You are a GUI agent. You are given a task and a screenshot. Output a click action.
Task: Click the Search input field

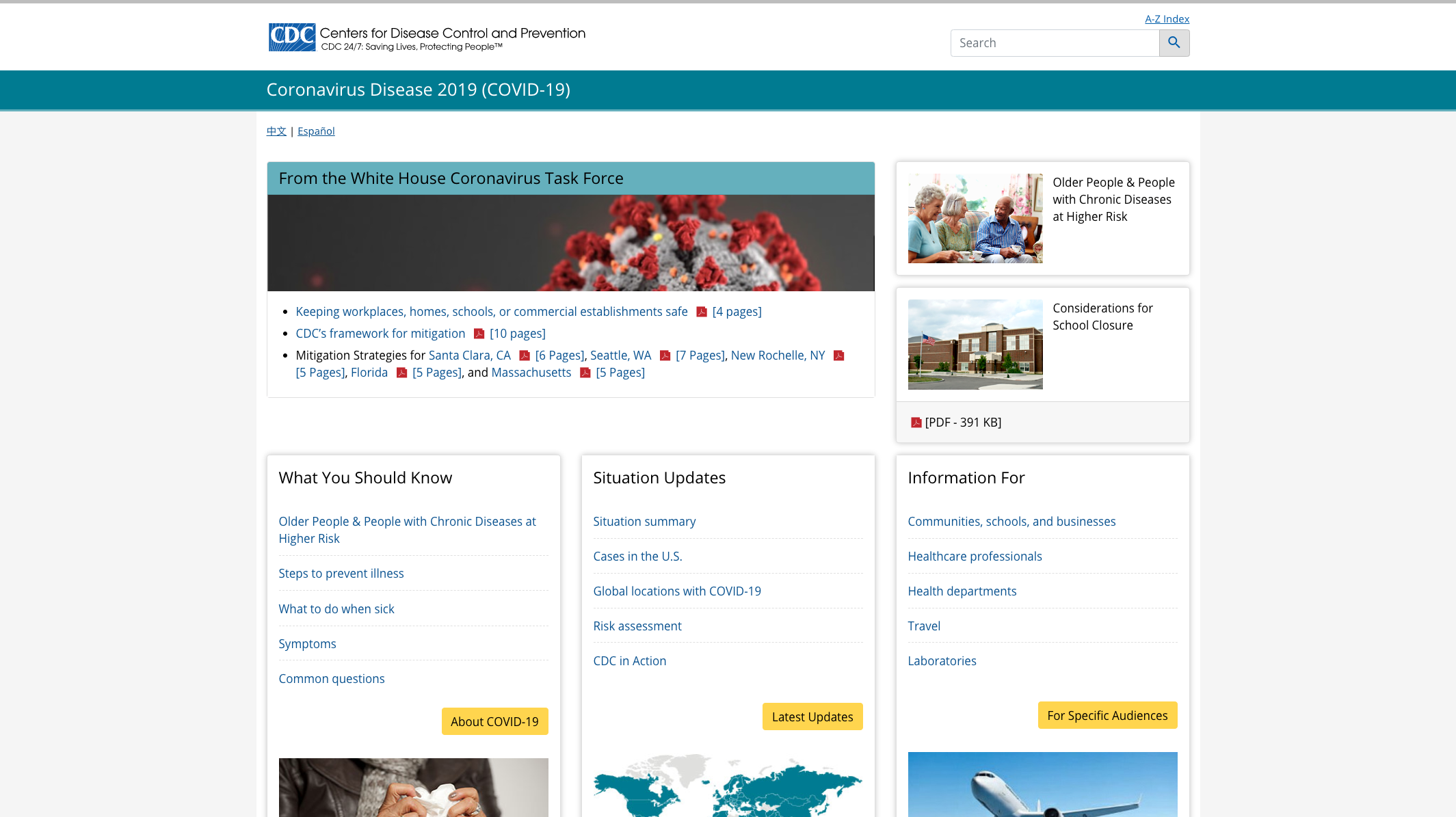click(x=1054, y=43)
